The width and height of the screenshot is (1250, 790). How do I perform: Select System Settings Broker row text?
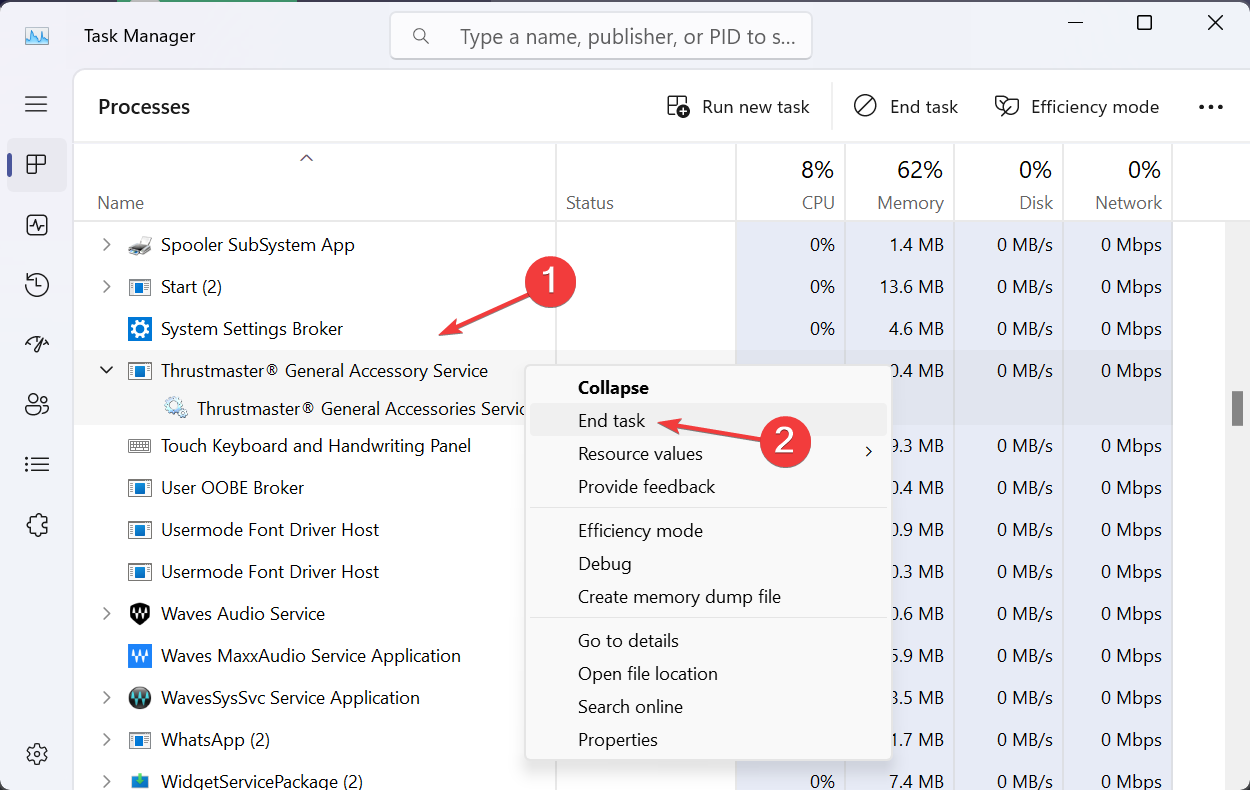(252, 329)
